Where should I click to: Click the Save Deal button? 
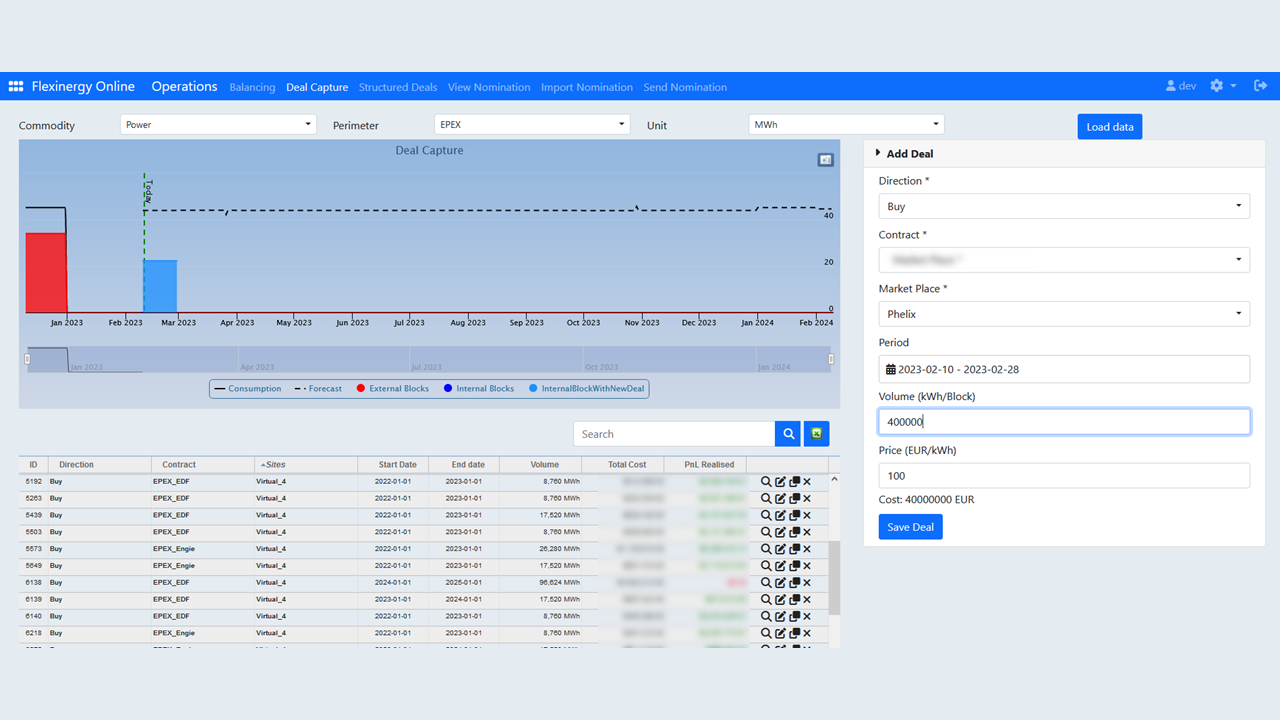[910, 527]
